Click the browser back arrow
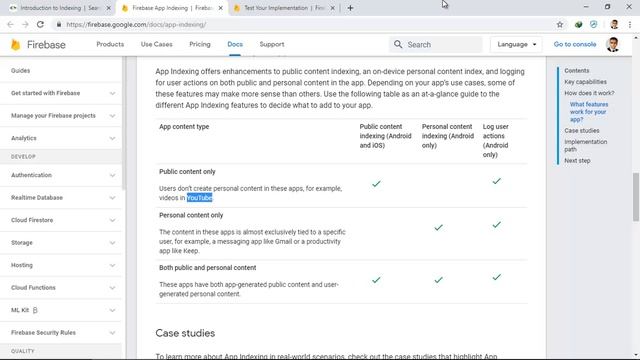This screenshot has height=360, width=640. tap(10, 24)
